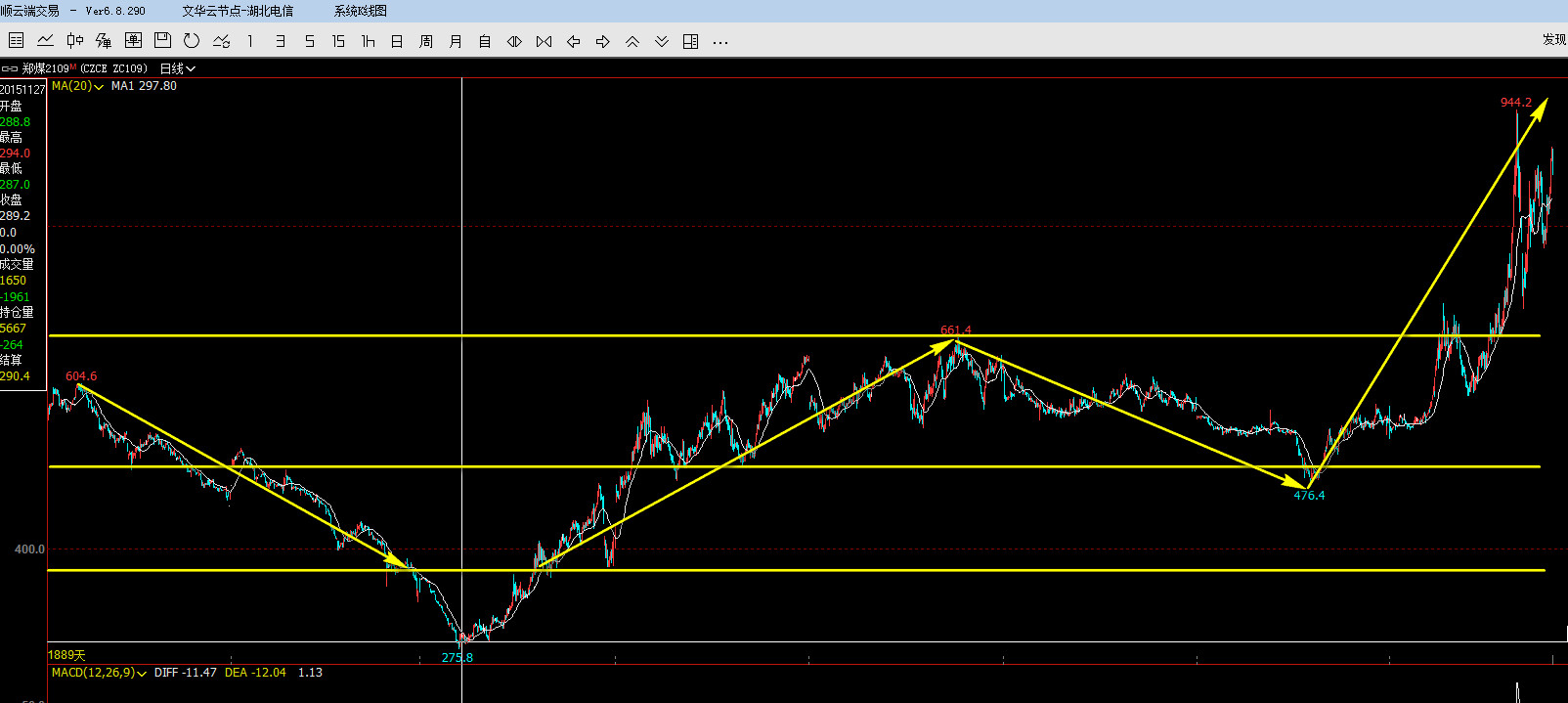This screenshot has height=703, width=1568.
Task: Open the MA(20) indicator dropdown
Action: 77,86
